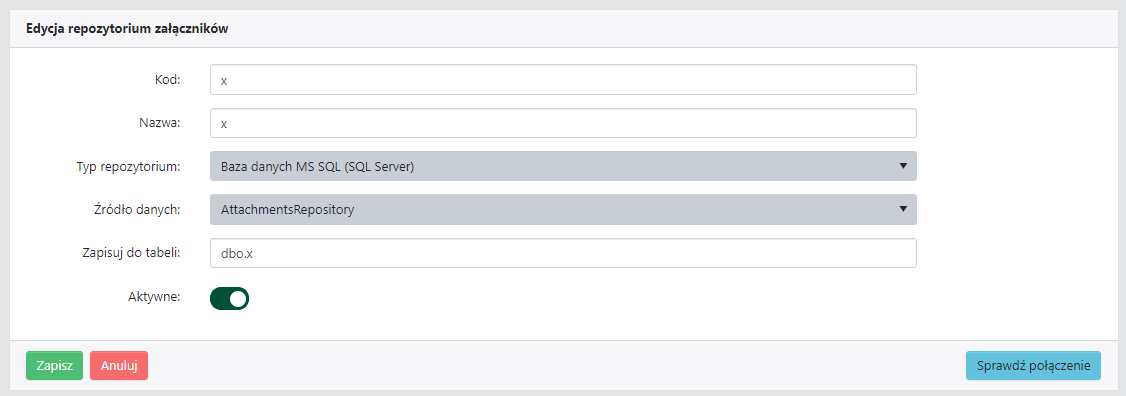The width and height of the screenshot is (1126, 396).
Task: Click the Edycja repozytorium załączników heading
Action: click(x=127, y=29)
